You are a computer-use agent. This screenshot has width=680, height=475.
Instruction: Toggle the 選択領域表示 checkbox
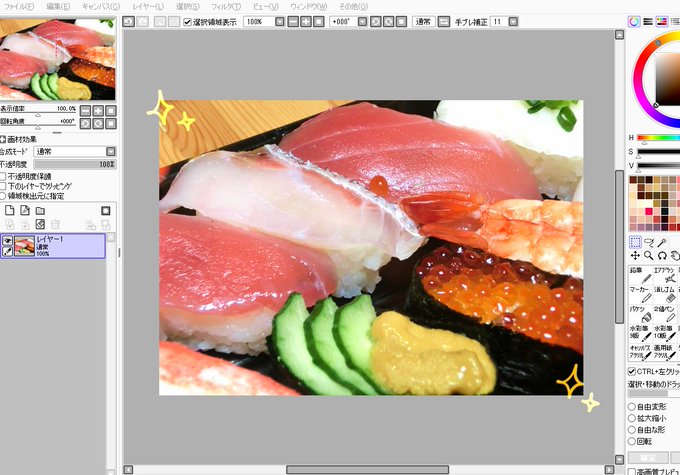187,22
